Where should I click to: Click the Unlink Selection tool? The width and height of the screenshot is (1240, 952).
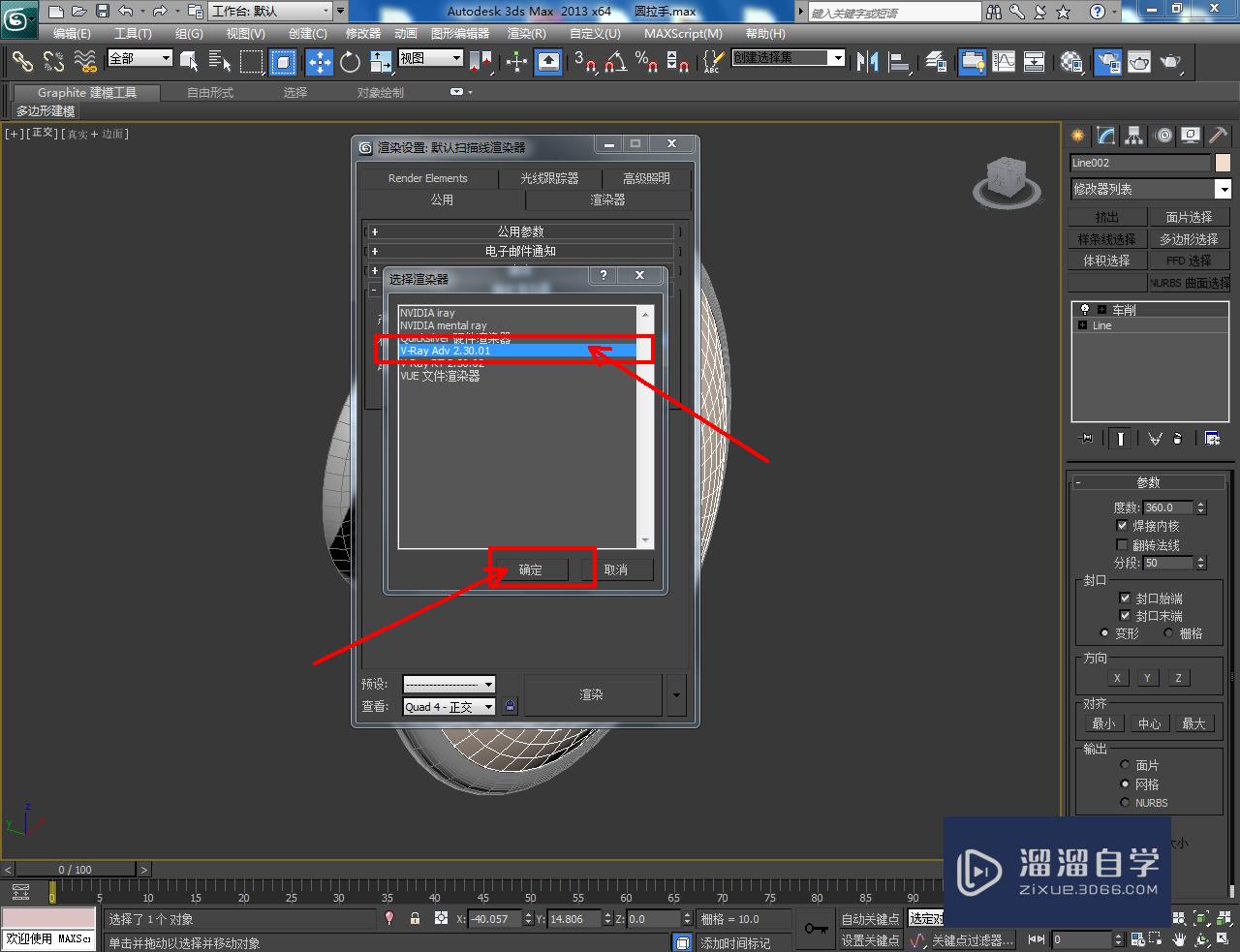(53, 62)
